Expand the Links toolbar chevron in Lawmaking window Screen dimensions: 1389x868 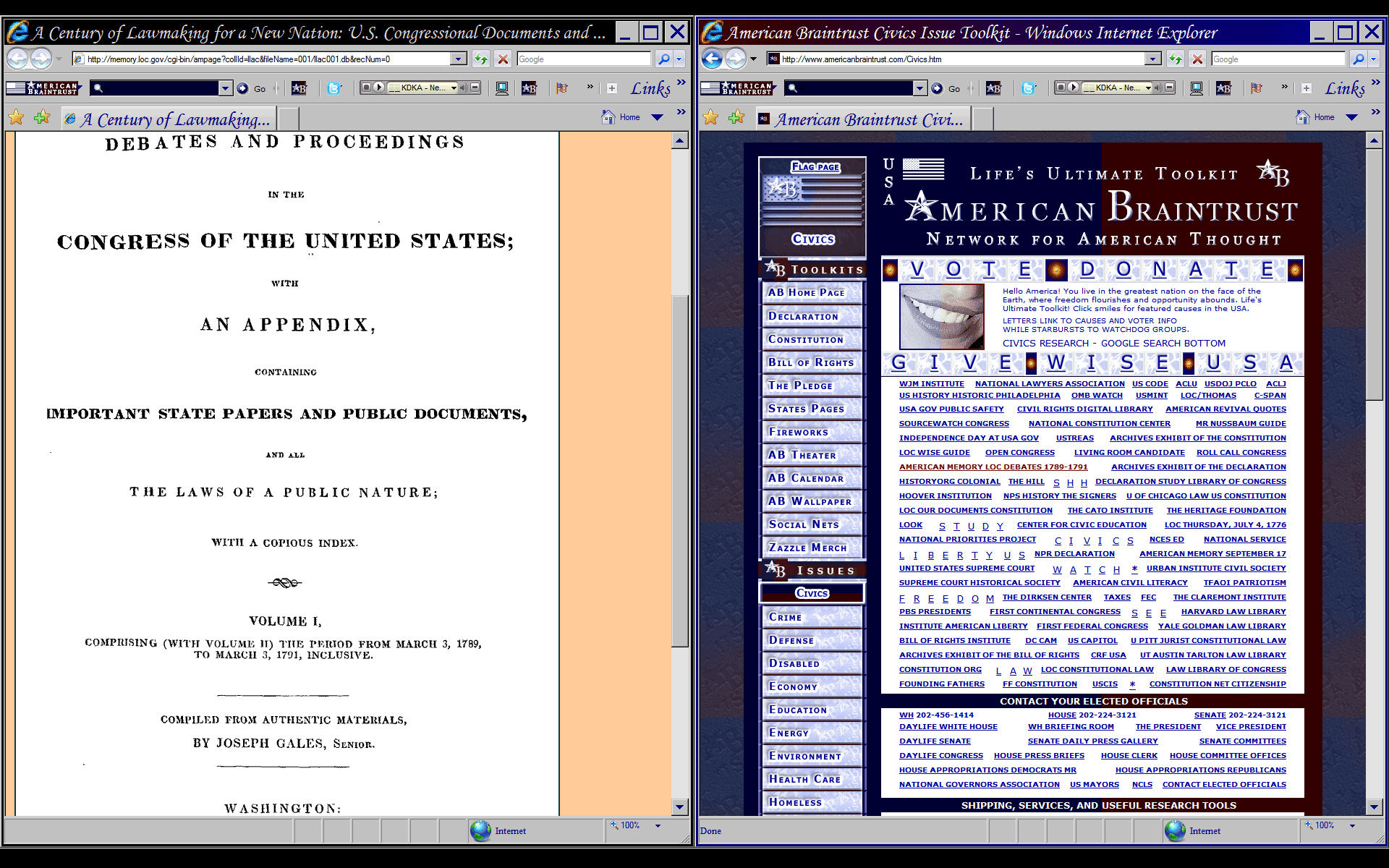click(x=681, y=82)
